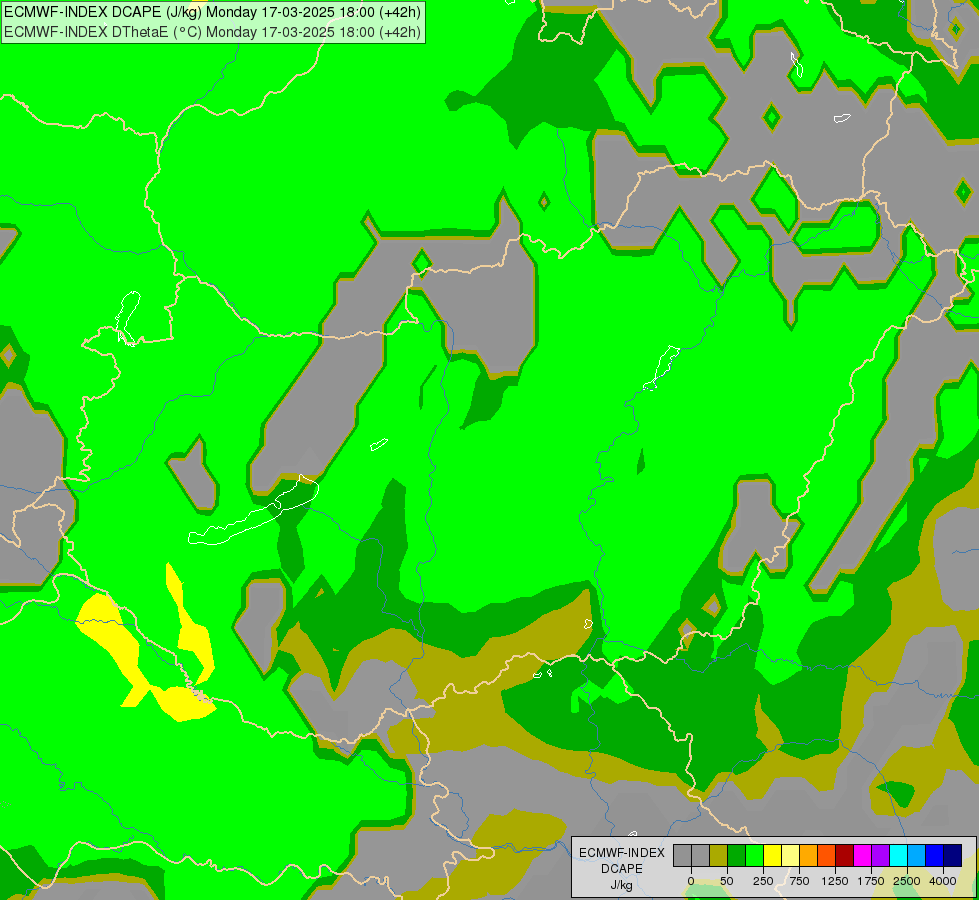Click the legend value '250'

(x=763, y=881)
